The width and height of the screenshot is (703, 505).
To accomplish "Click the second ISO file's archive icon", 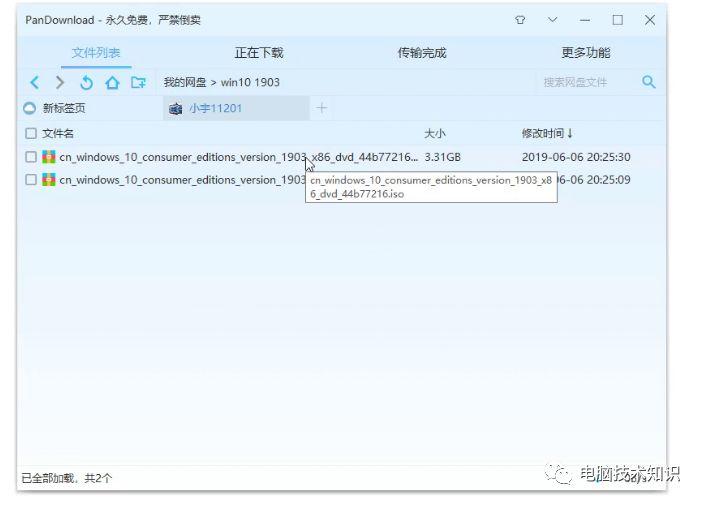I will tap(48, 180).
